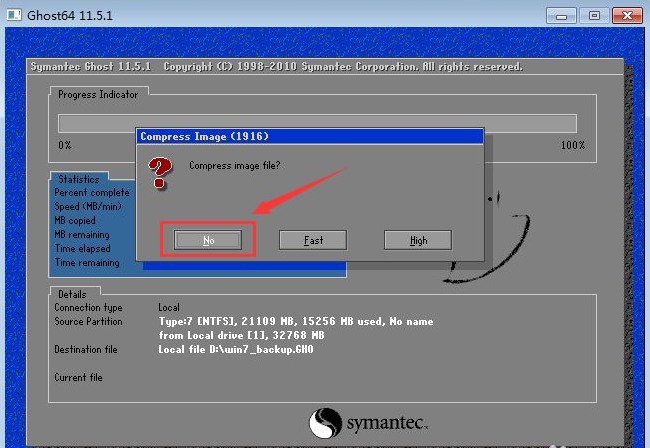Click the 'Connection type' details label

pos(88,308)
